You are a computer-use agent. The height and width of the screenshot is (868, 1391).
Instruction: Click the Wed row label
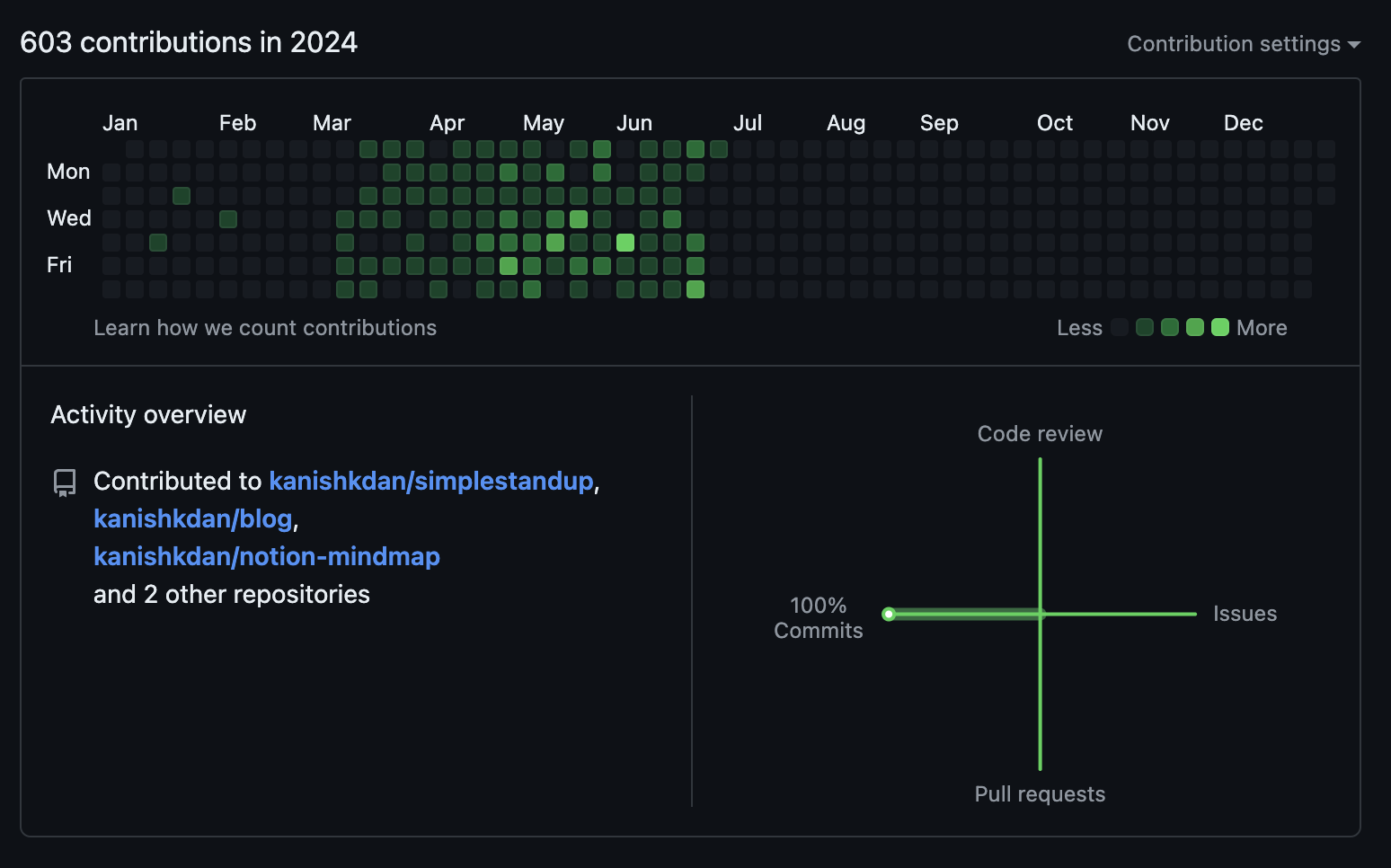(69, 218)
